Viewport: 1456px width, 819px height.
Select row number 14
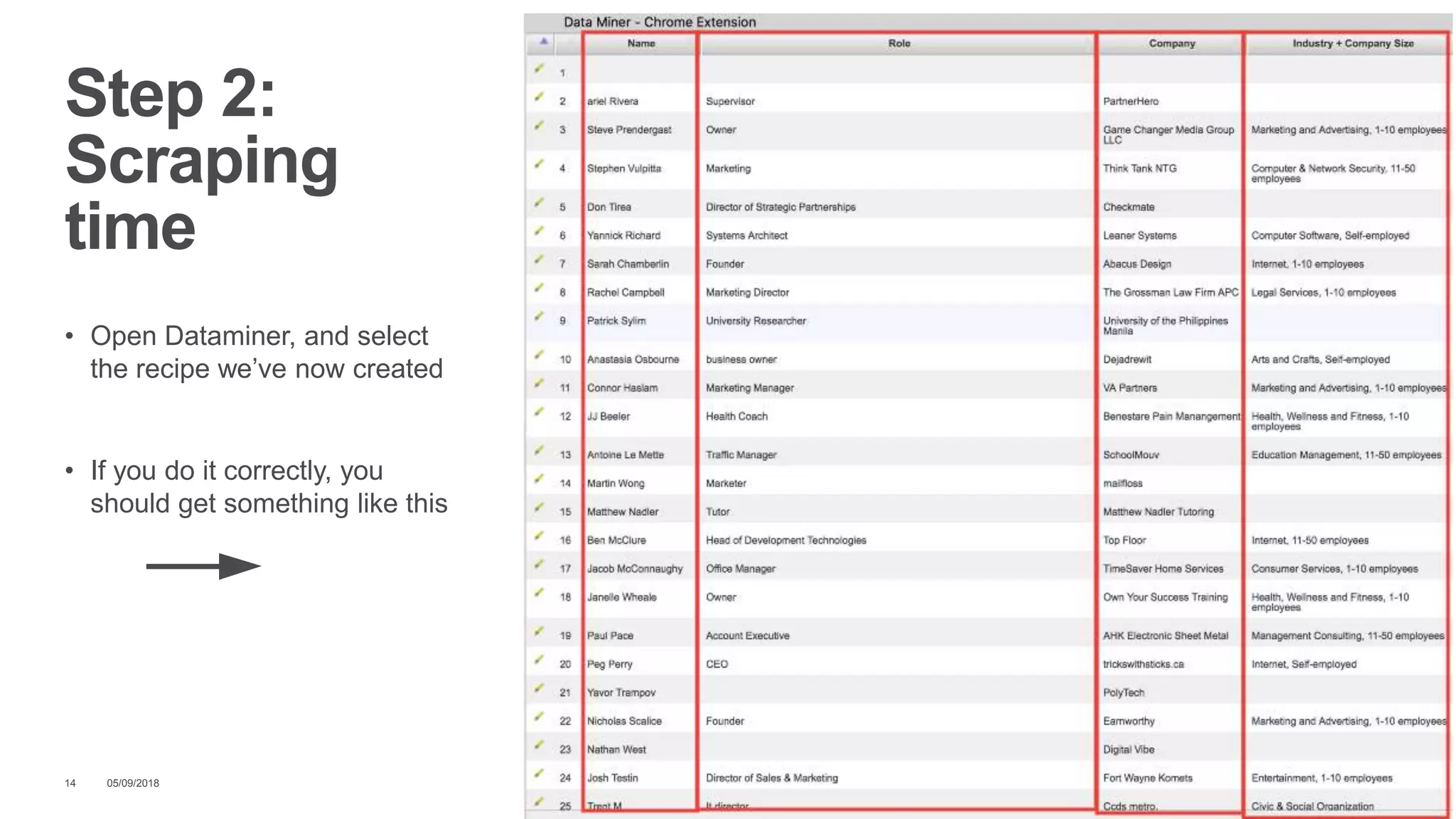point(565,483)
